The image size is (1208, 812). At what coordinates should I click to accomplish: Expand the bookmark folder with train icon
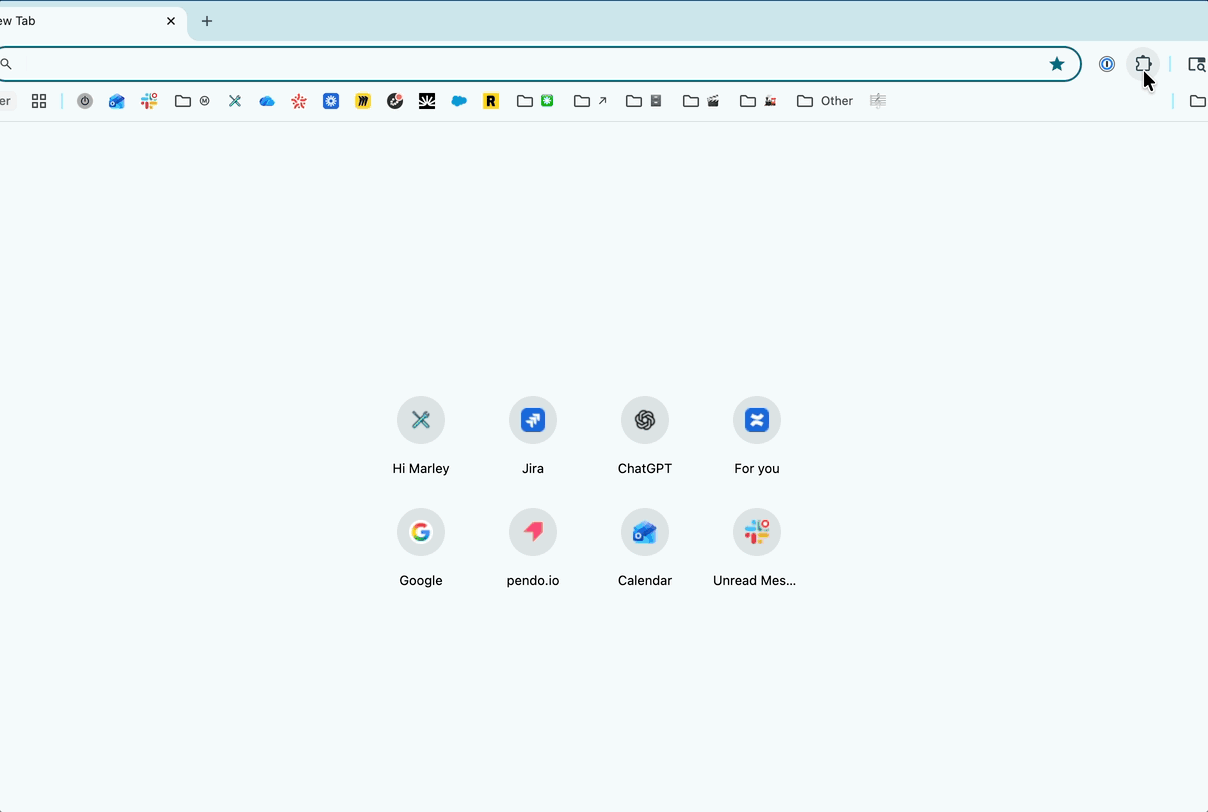[x=758, y=101]
